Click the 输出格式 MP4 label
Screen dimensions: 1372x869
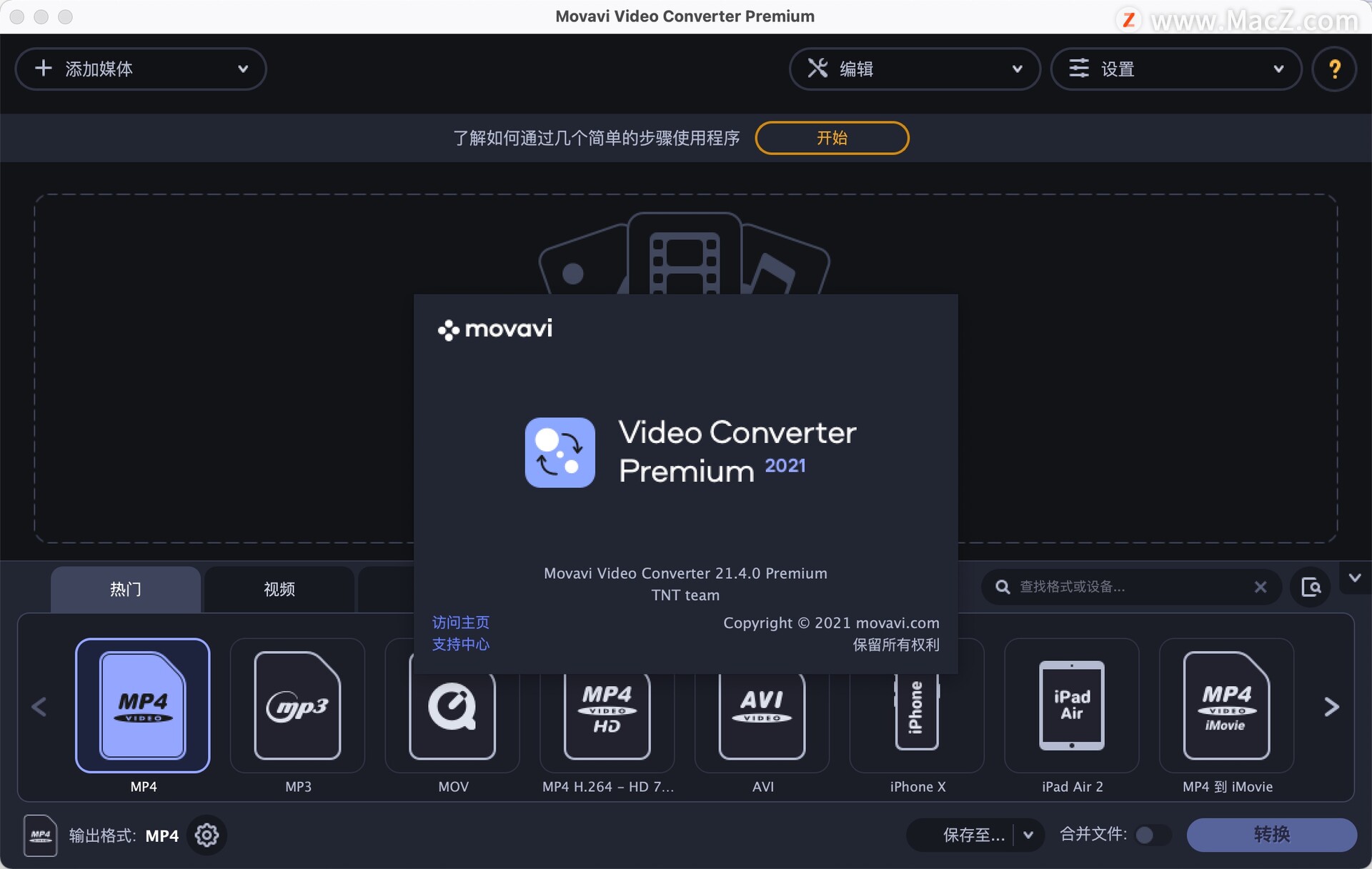(124, 835)
